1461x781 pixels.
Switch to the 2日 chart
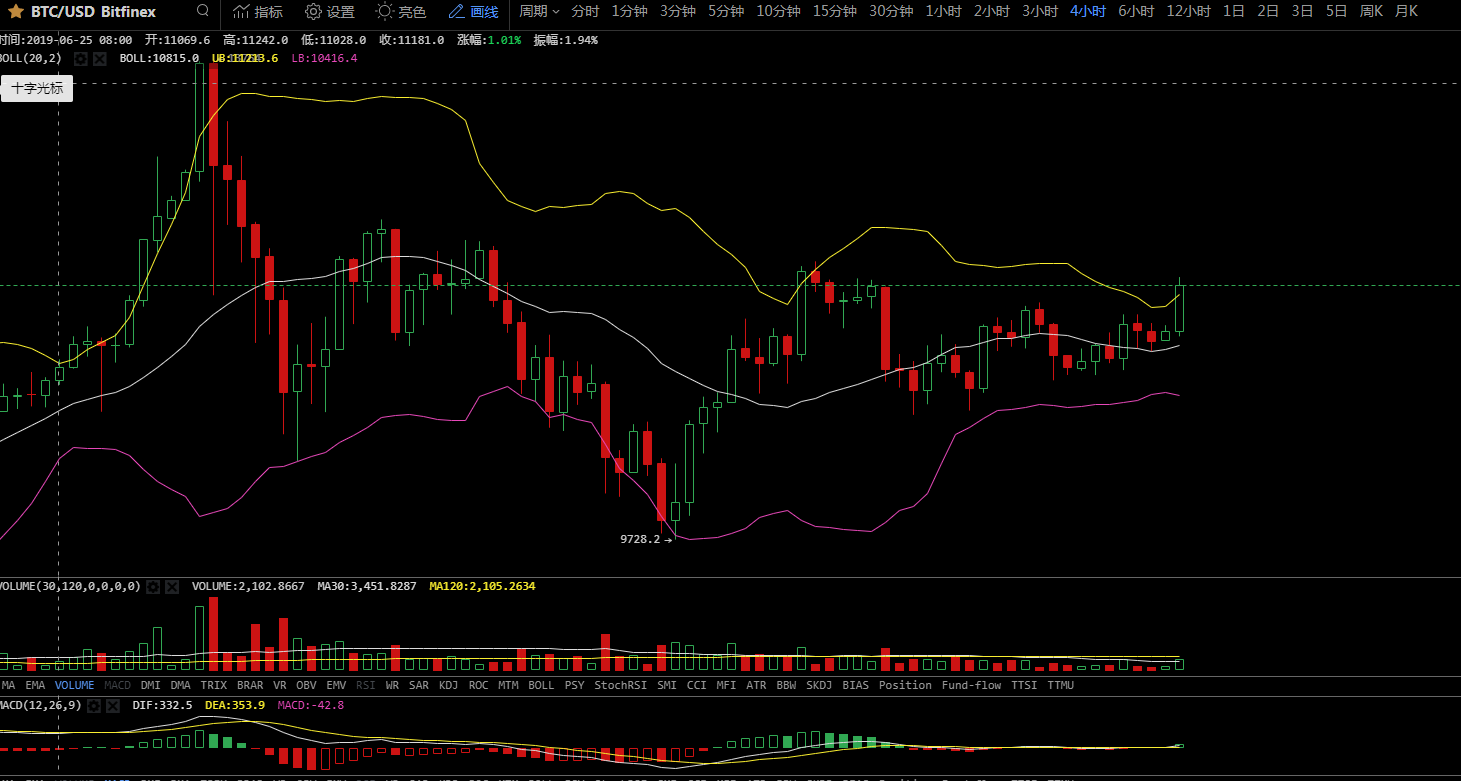[1268, 12]
